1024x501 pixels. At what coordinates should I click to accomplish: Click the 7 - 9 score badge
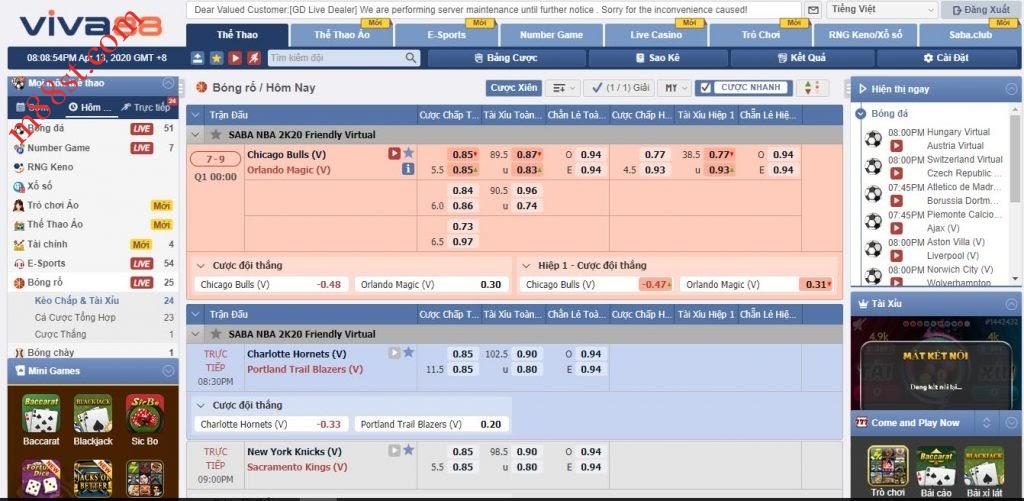click(215, 159)
